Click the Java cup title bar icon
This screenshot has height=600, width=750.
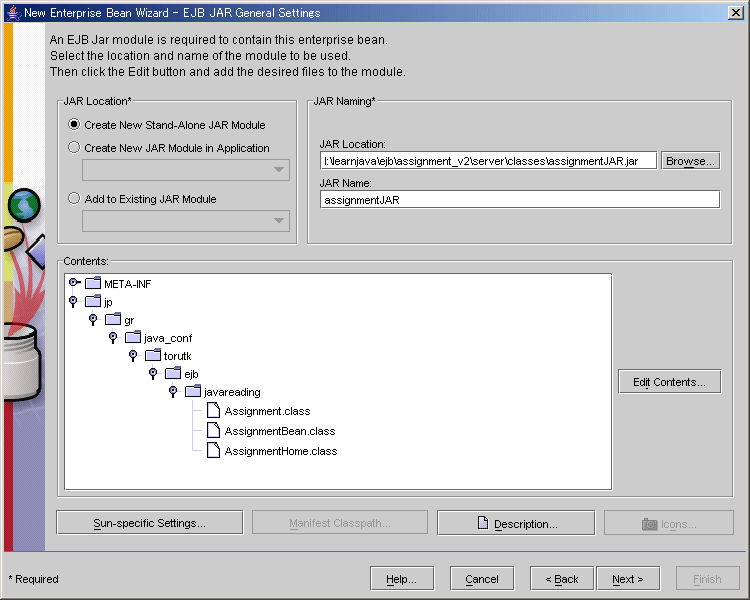(x=13, y=13)
